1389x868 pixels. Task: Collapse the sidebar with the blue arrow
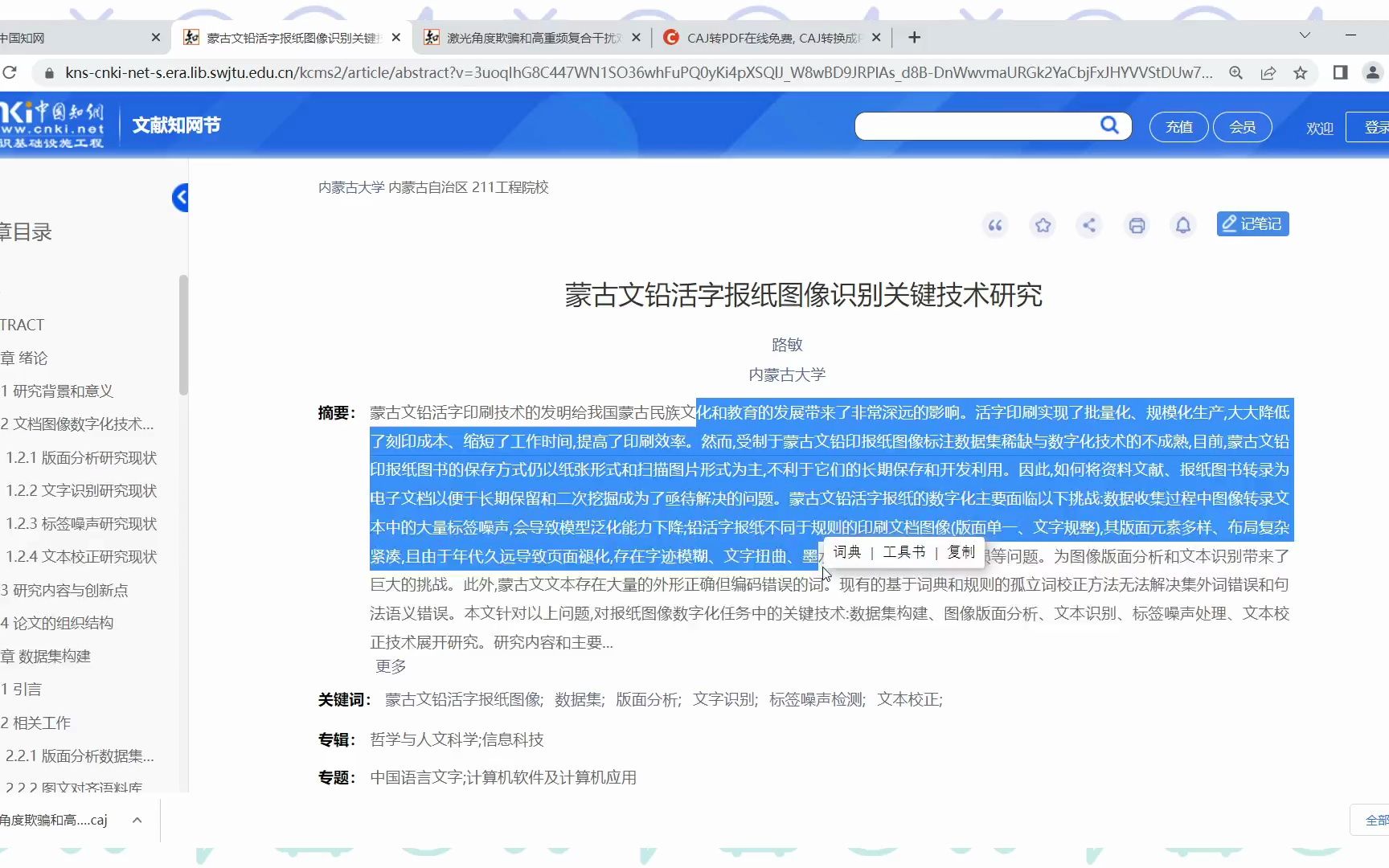point(181,197)
